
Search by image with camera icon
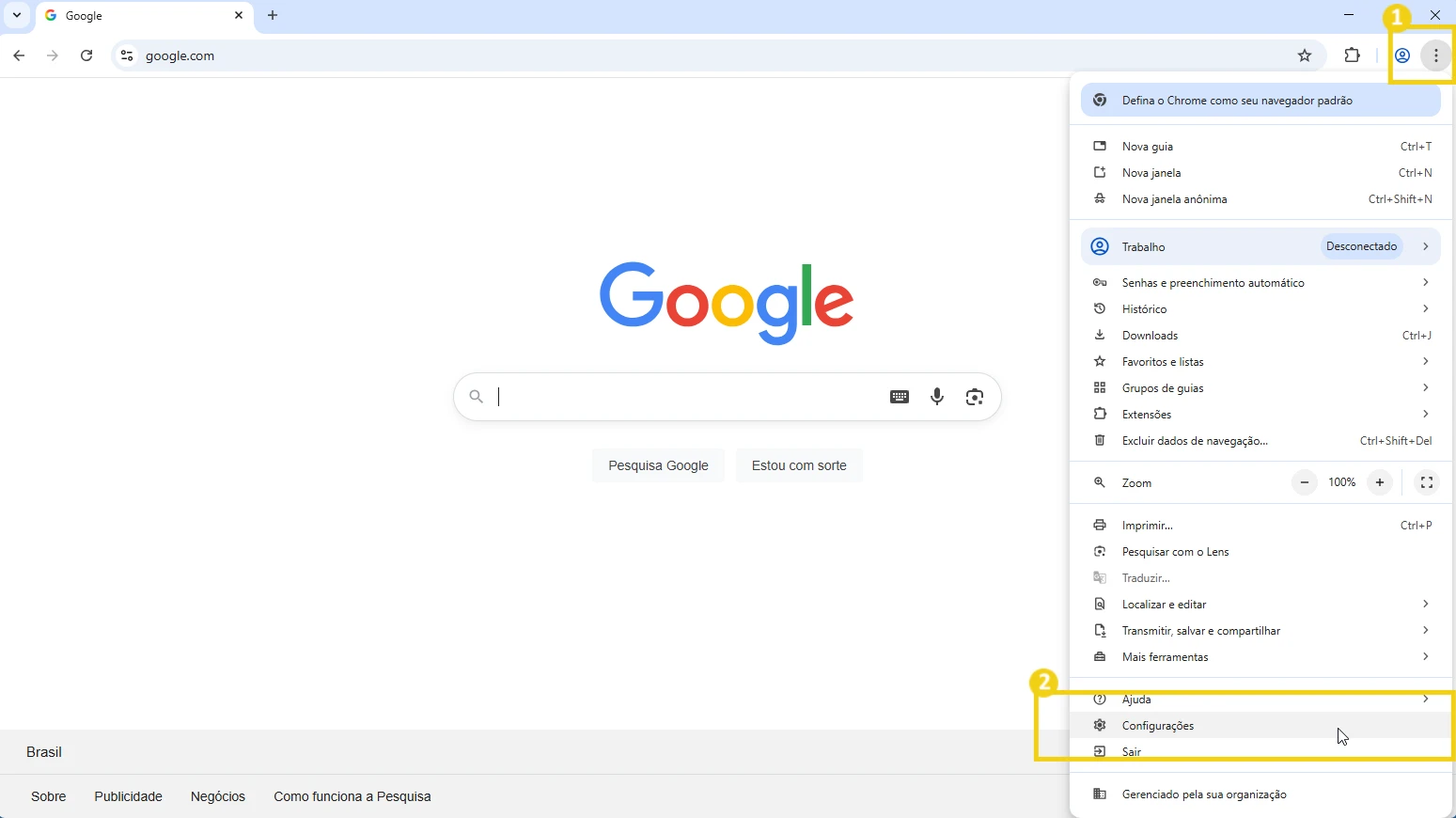[975, 397]
